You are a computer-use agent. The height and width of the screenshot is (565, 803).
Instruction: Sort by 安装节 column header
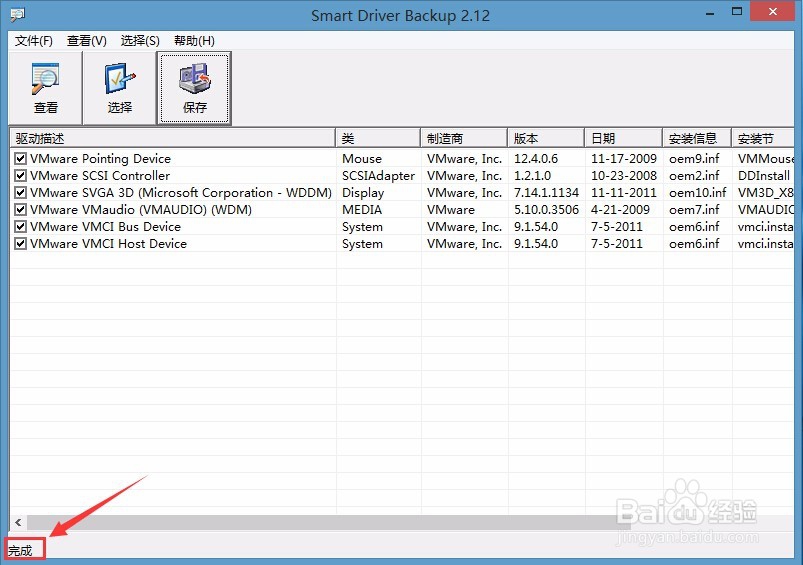(763, 138)
